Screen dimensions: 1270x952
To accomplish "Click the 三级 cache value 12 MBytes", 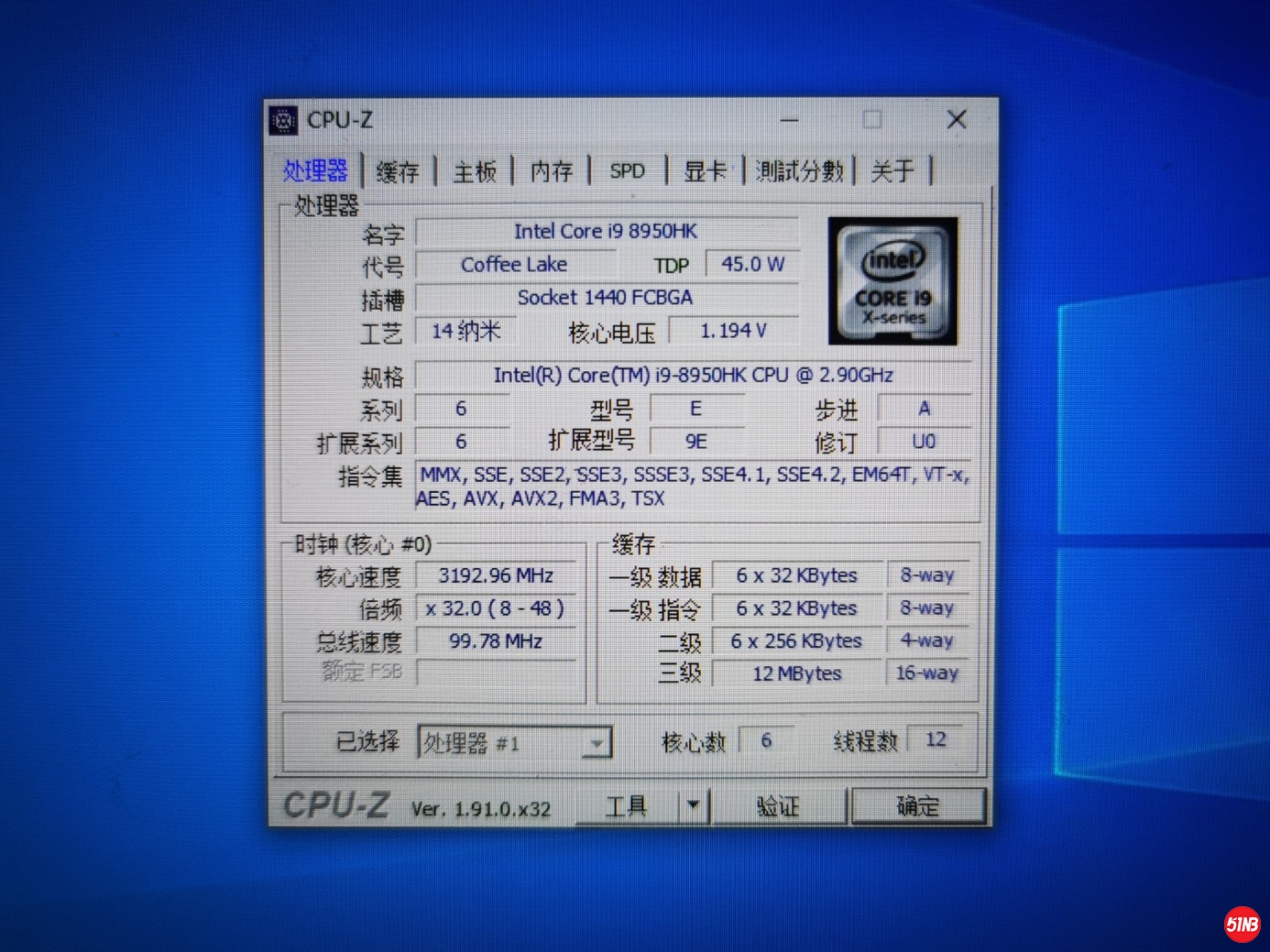I will point(797,673).
